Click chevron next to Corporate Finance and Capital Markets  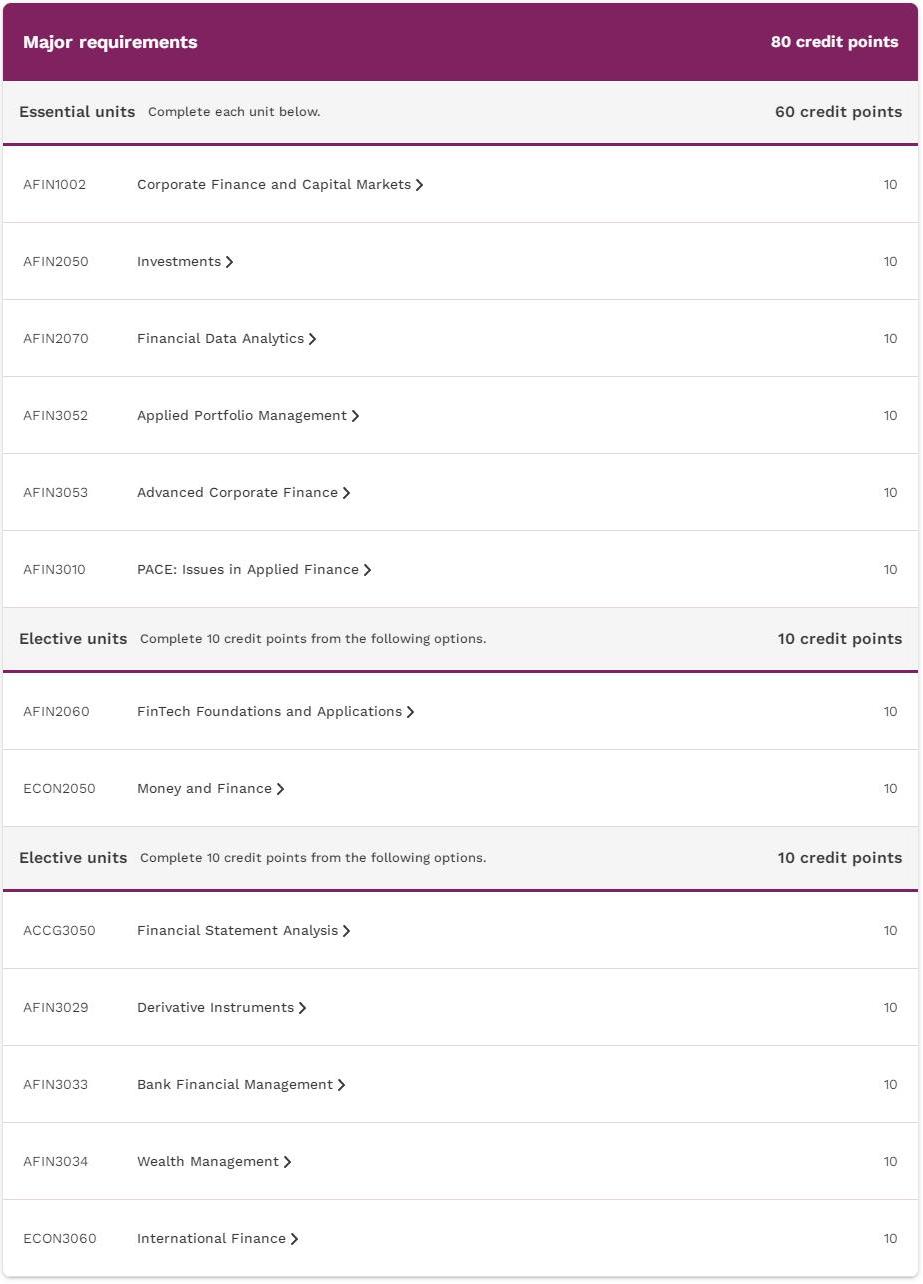click(420, 185)
